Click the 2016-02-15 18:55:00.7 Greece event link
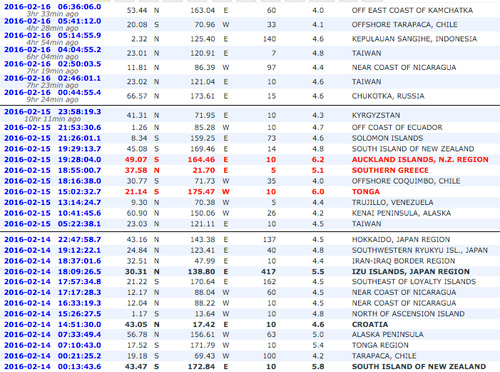The width and height of the screenshot is (500, 372). [53, 170]
